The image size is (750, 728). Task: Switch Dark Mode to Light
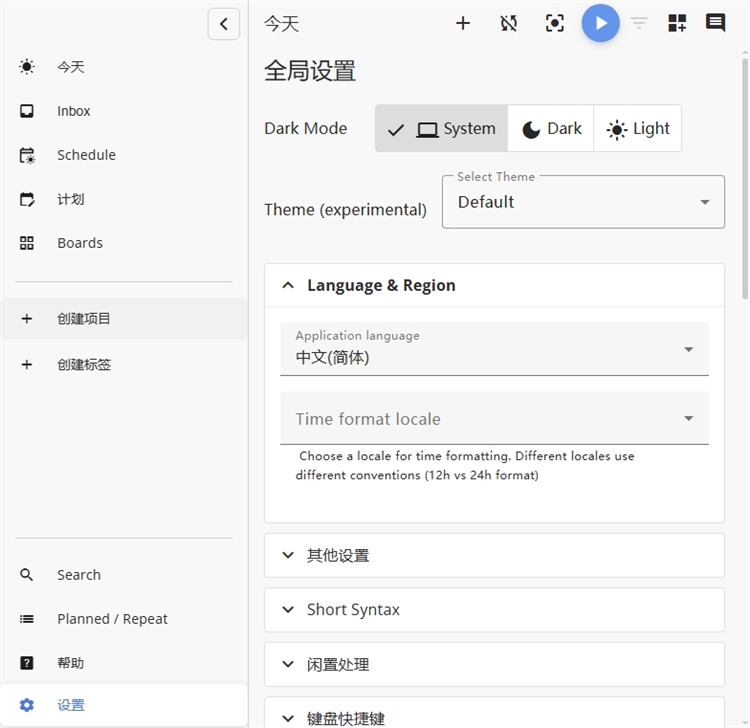point(638,129)
